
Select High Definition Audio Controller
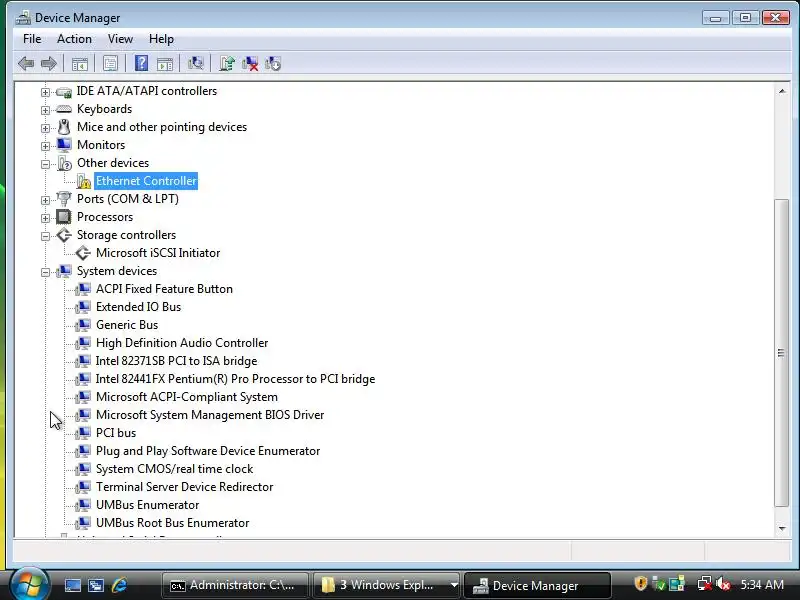coord(182,343)
